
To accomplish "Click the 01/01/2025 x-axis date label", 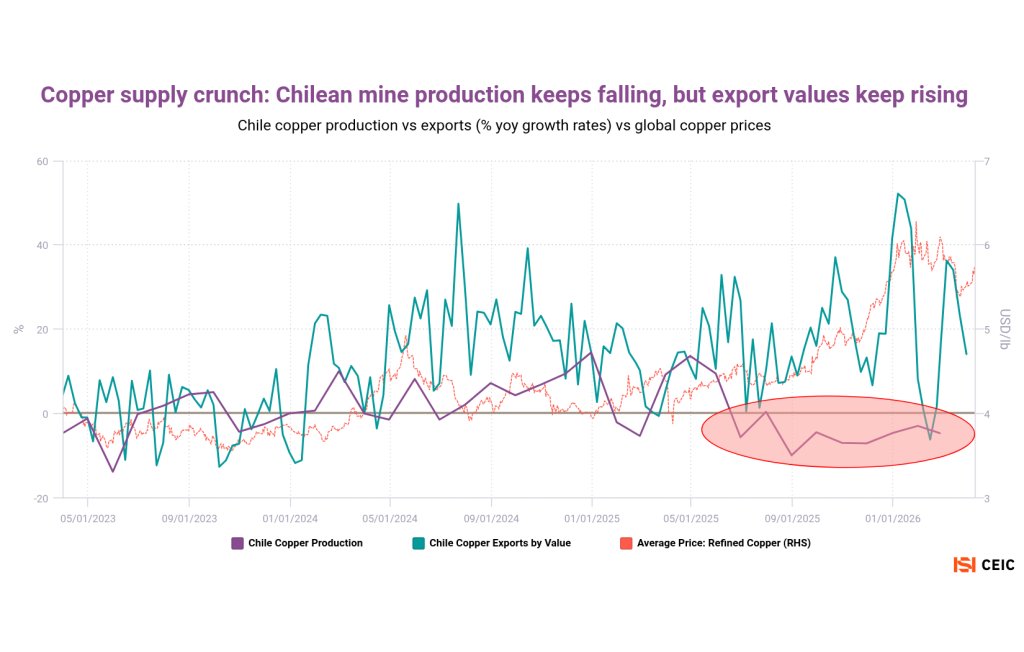I will pos(591,519).
